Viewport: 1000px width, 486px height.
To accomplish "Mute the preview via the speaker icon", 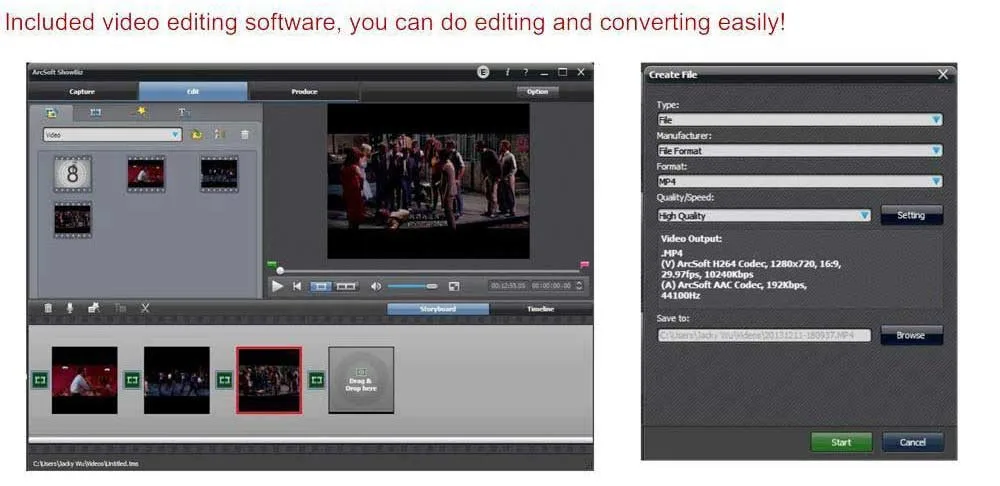I will [376, 286].
